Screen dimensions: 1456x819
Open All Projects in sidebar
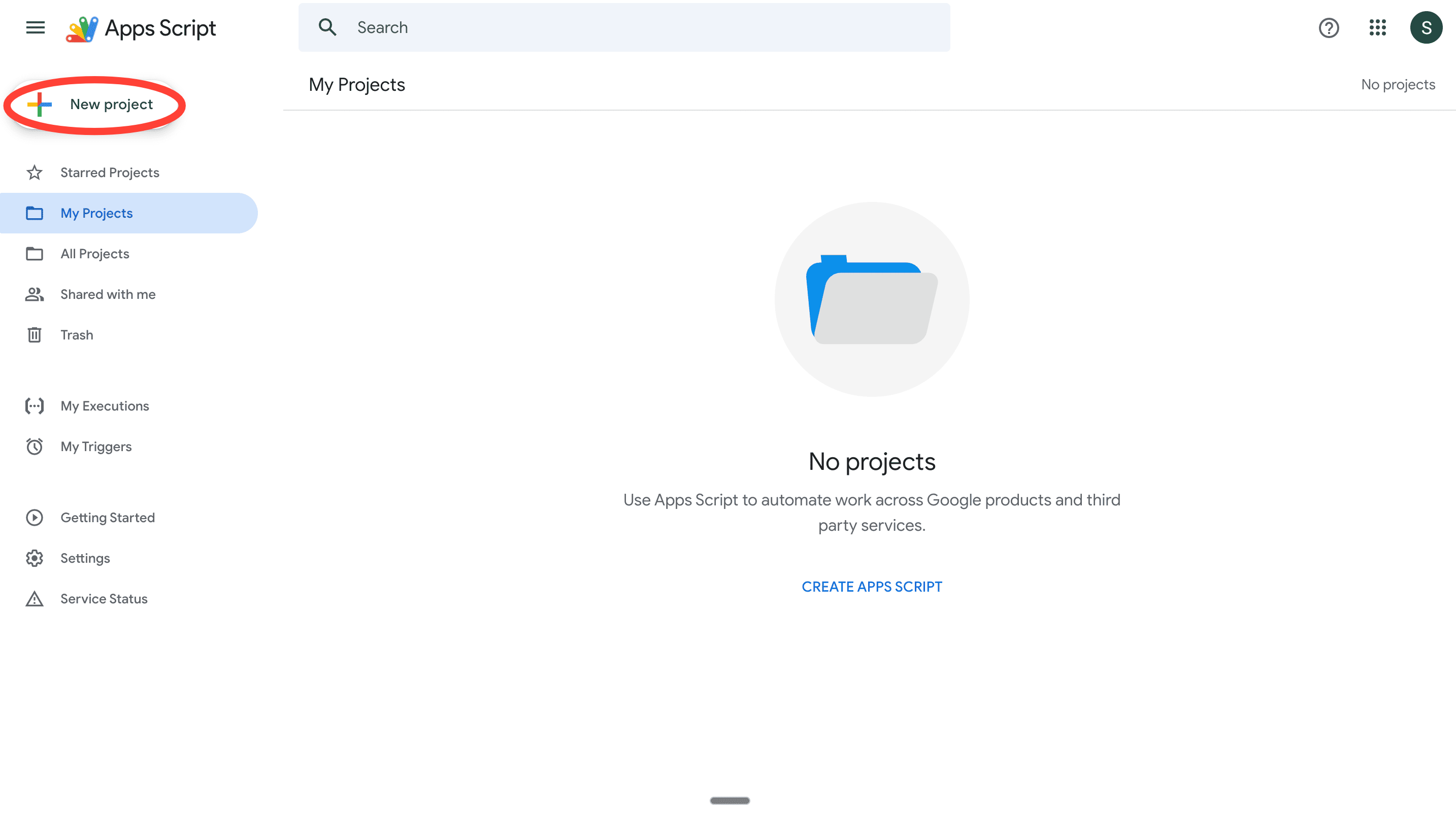point(94,254)
